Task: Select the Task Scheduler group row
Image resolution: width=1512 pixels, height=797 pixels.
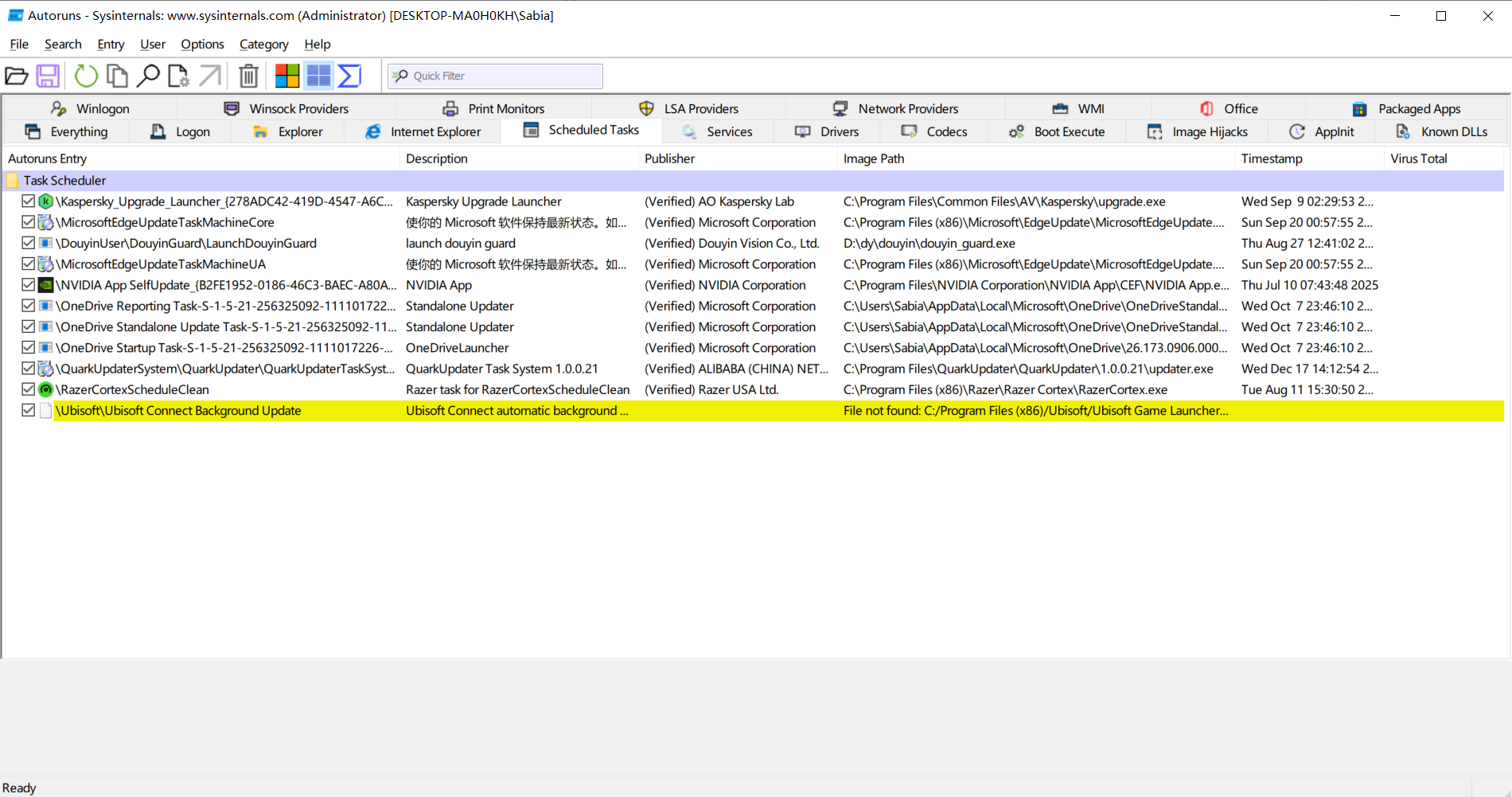Action: pyautogui.click(x=753, y=181)
